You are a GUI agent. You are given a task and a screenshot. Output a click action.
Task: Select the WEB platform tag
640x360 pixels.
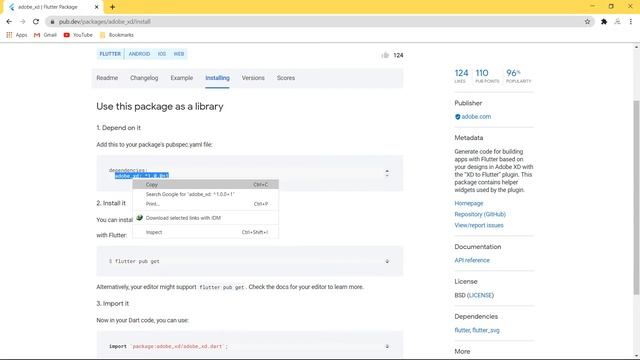click(179, 54)
